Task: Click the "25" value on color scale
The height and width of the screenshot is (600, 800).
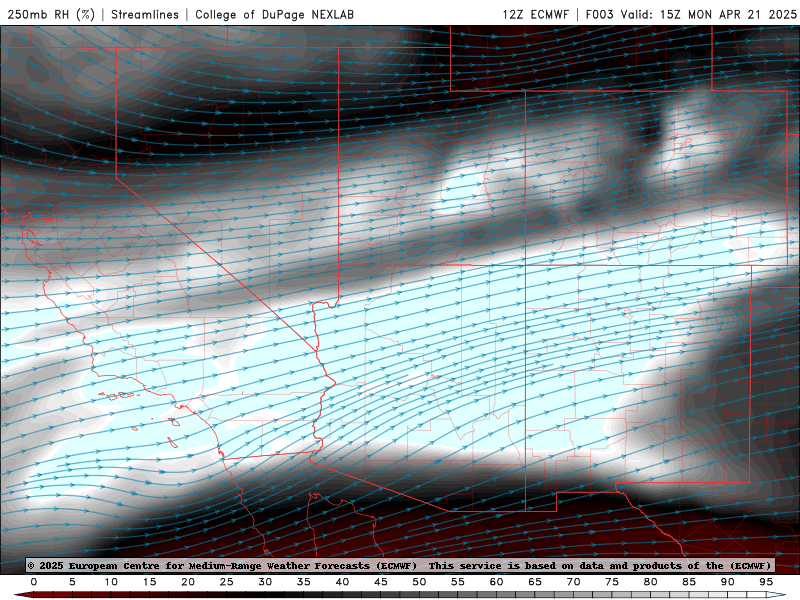Action: pos(227,582)
